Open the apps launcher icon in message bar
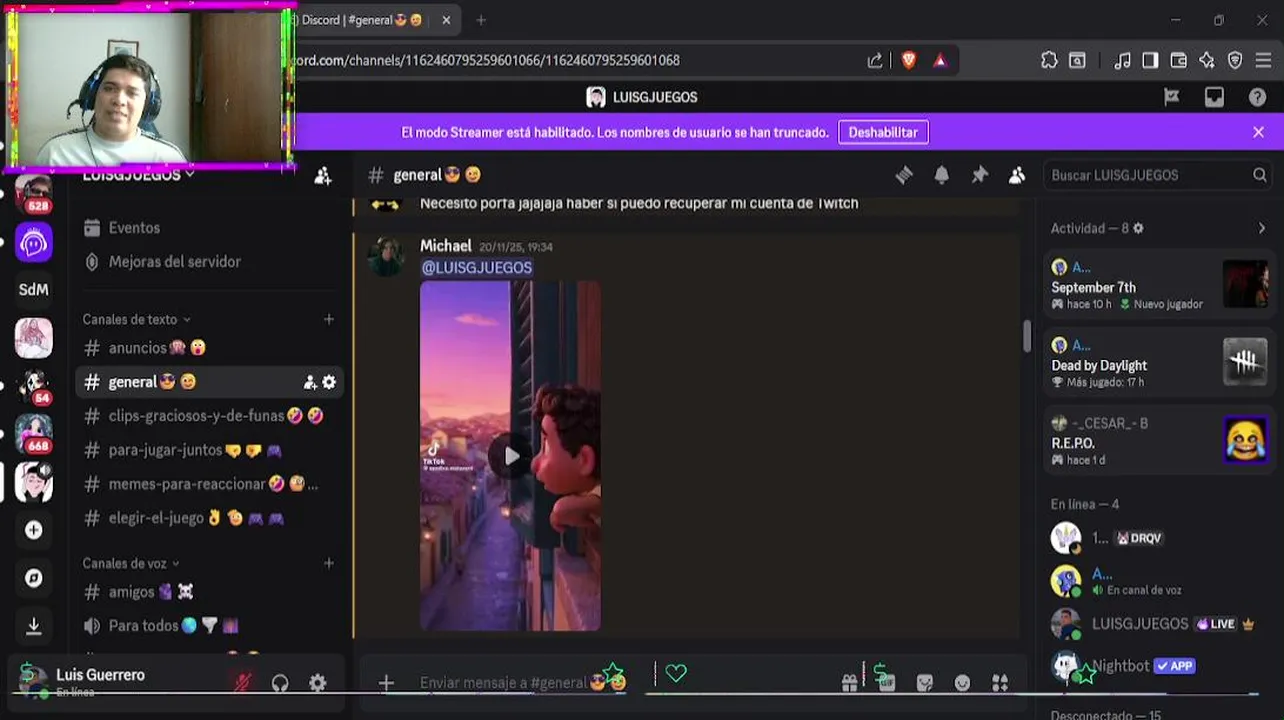This screenshot has height=720, width=1284. pyautogui.click(x=999, y=683)
